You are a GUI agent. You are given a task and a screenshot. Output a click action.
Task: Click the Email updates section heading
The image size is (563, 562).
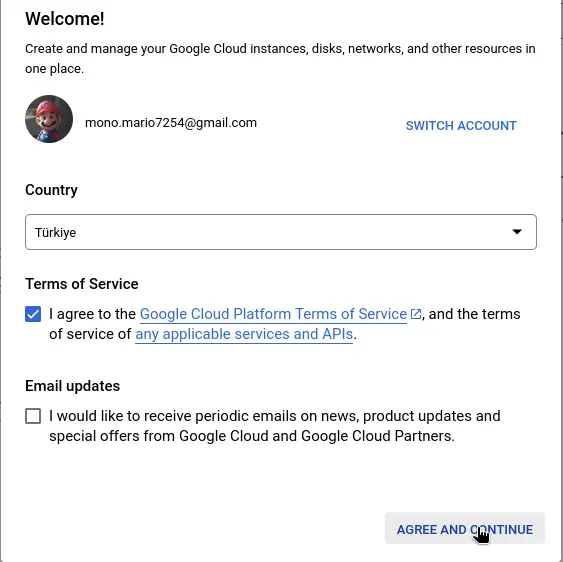[73, 386]
